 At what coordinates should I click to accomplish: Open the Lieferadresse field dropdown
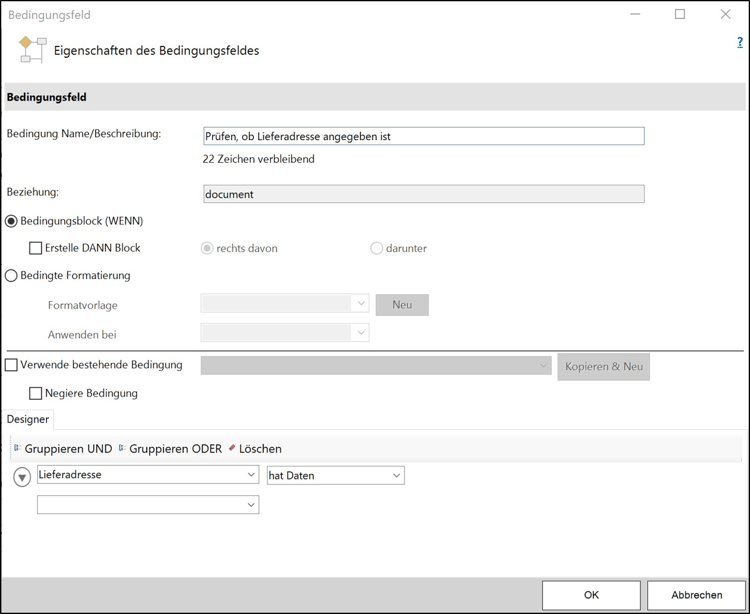(148, 475)
